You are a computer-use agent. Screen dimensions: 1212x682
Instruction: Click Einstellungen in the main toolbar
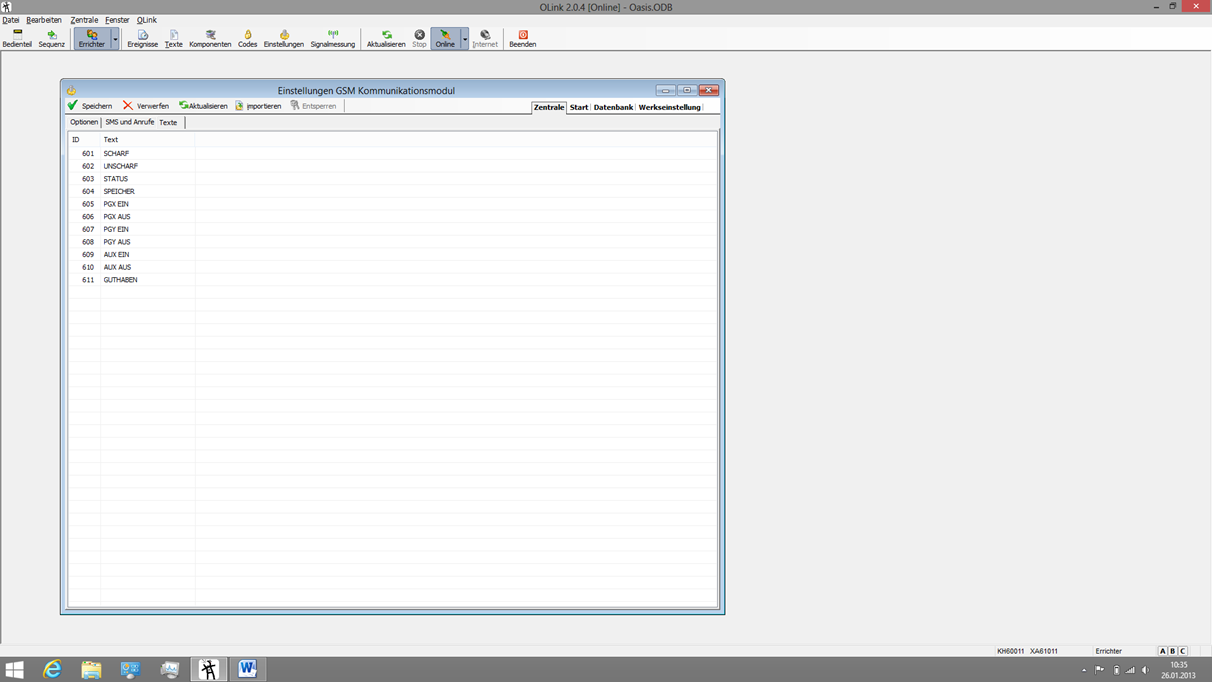283,38
